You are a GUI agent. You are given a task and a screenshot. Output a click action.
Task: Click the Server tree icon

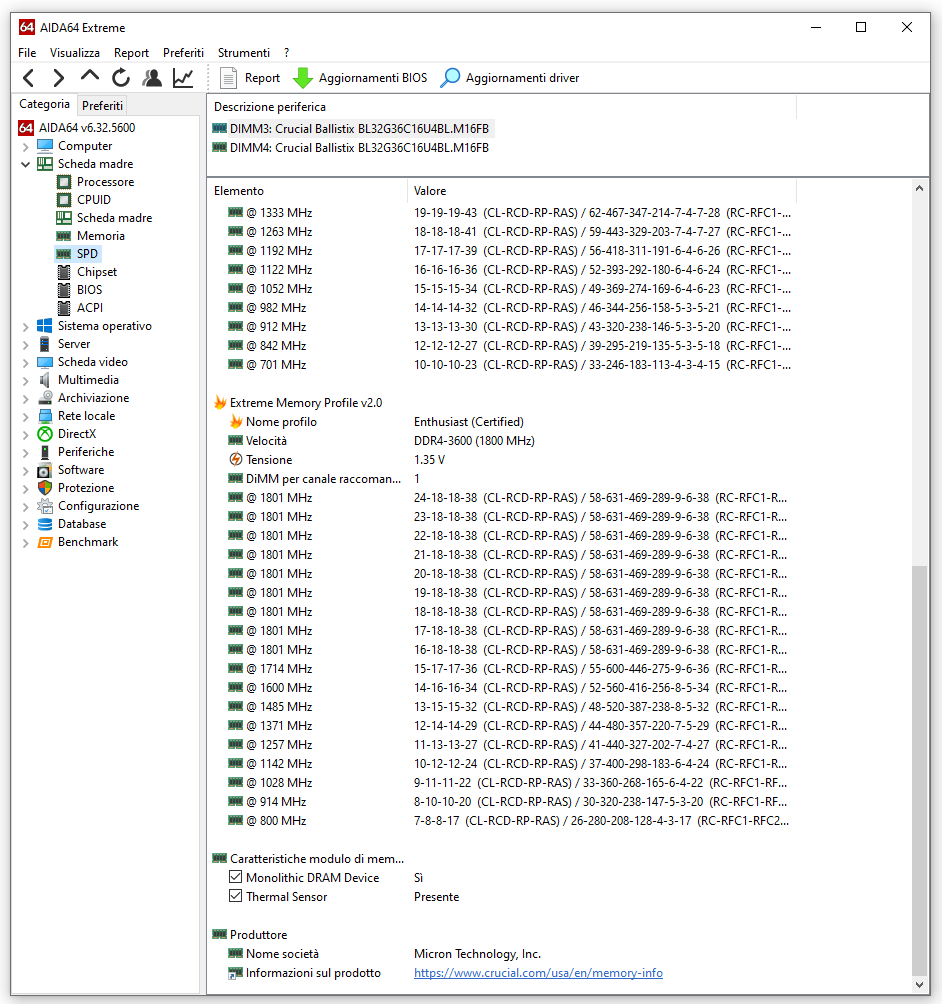point(45,344)
